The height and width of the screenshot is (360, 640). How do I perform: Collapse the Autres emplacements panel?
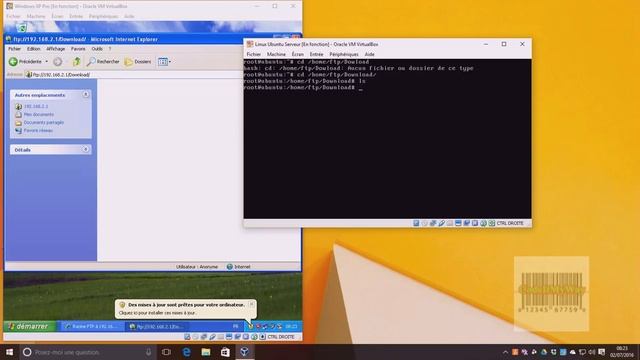point(86,95)
